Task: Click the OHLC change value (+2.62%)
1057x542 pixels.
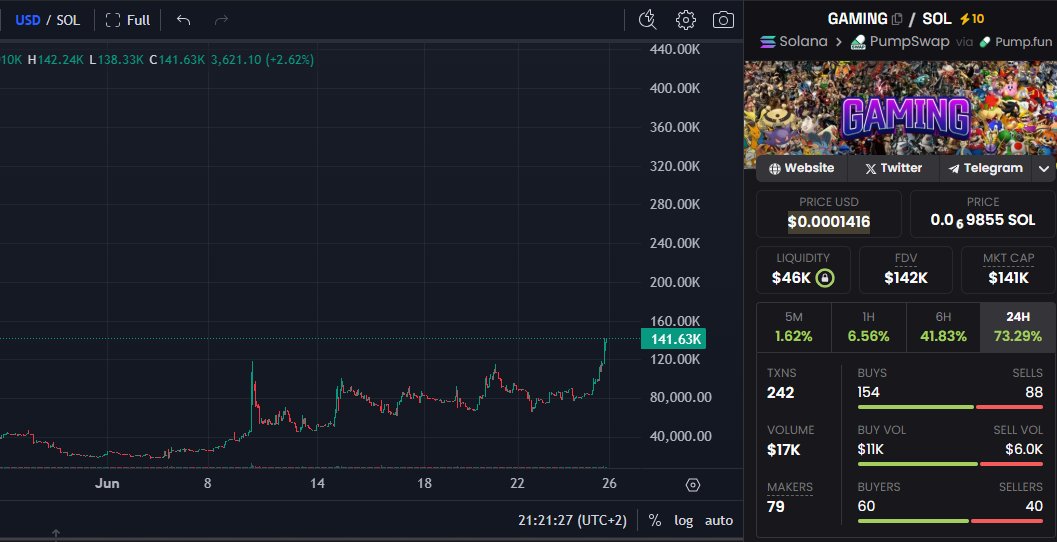Action: [x=290, y=59]
